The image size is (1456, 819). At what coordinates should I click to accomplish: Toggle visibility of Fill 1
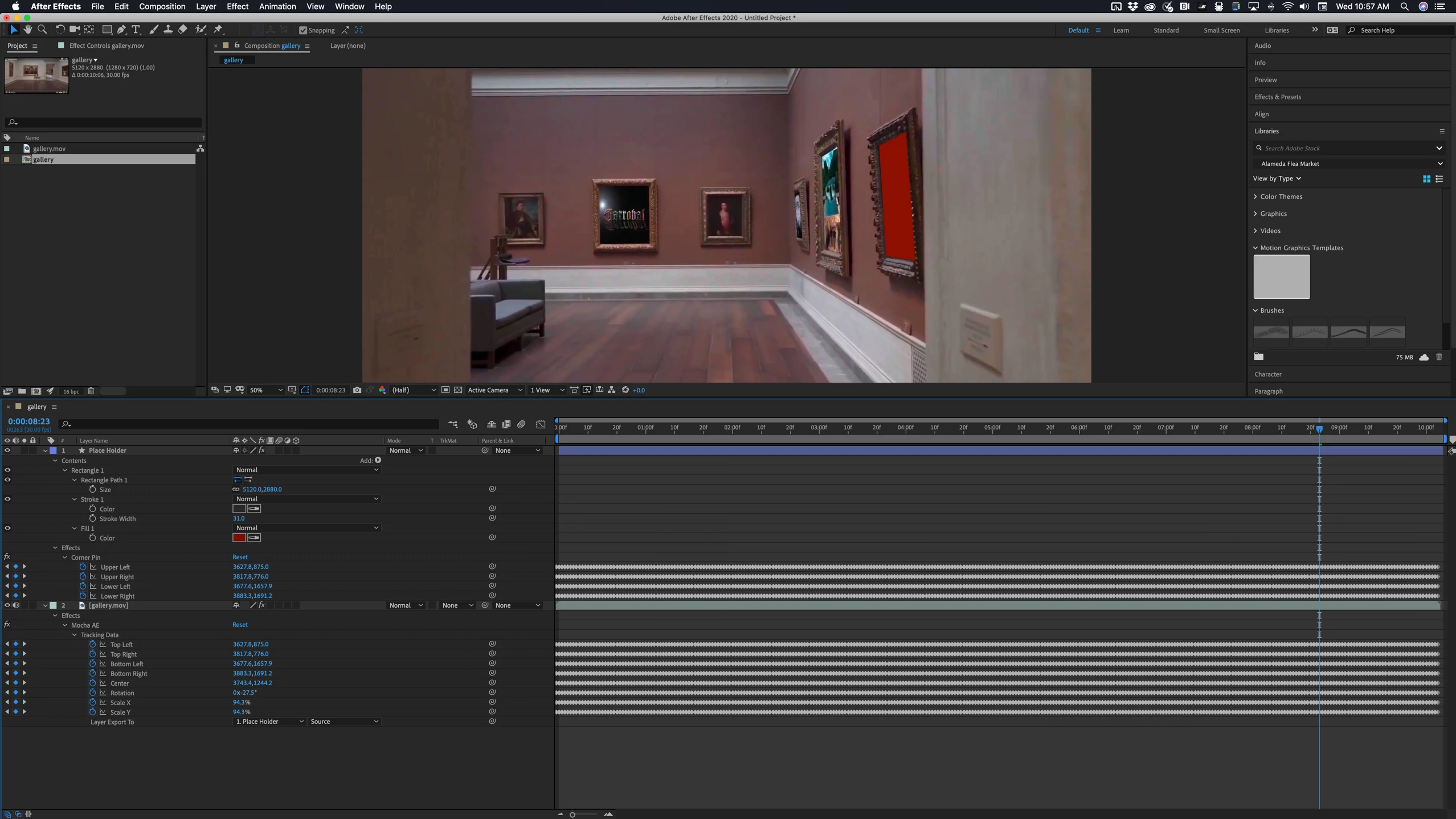click(x=7, y=528)
